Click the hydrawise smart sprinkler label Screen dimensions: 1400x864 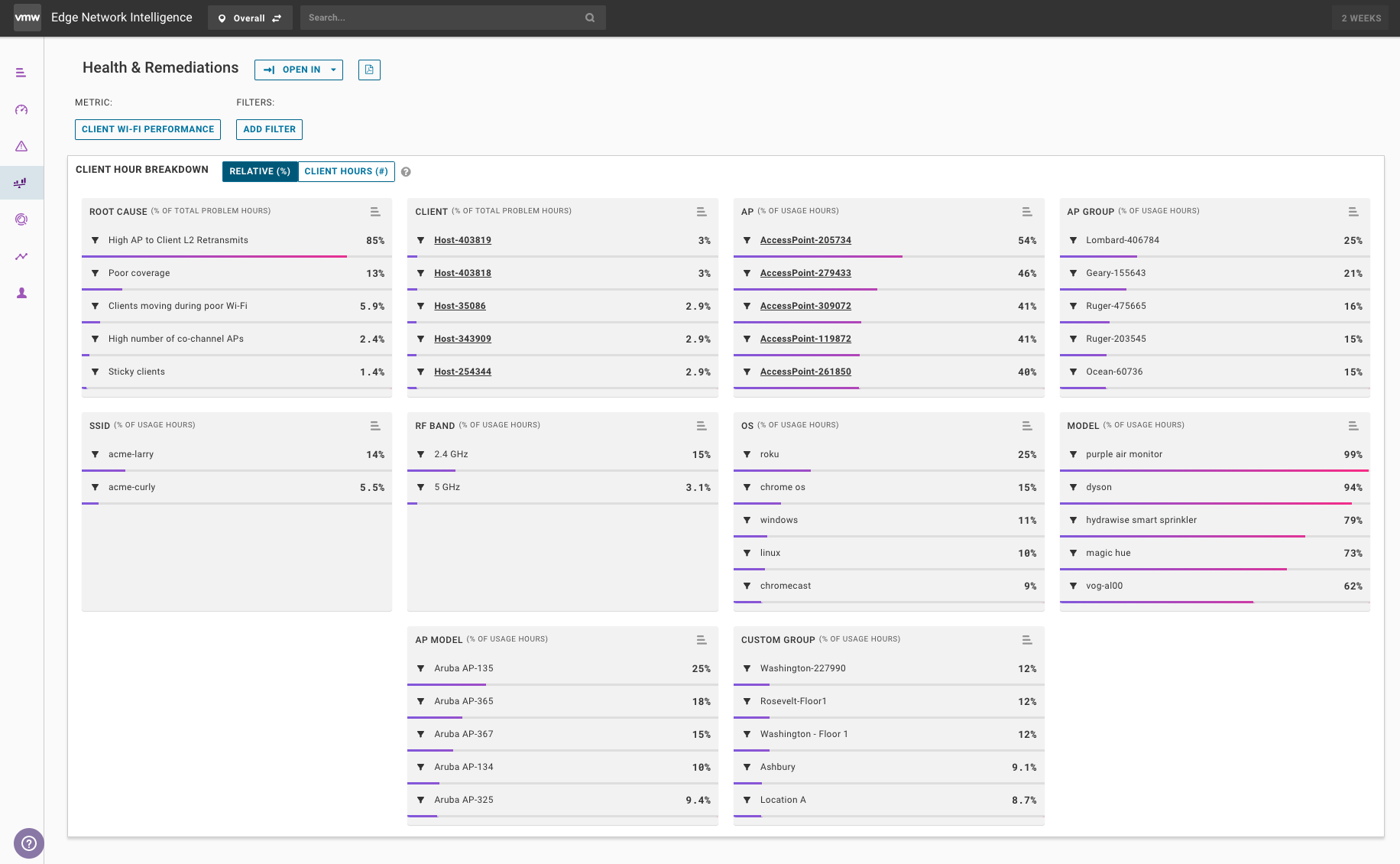coord(1141,520)
